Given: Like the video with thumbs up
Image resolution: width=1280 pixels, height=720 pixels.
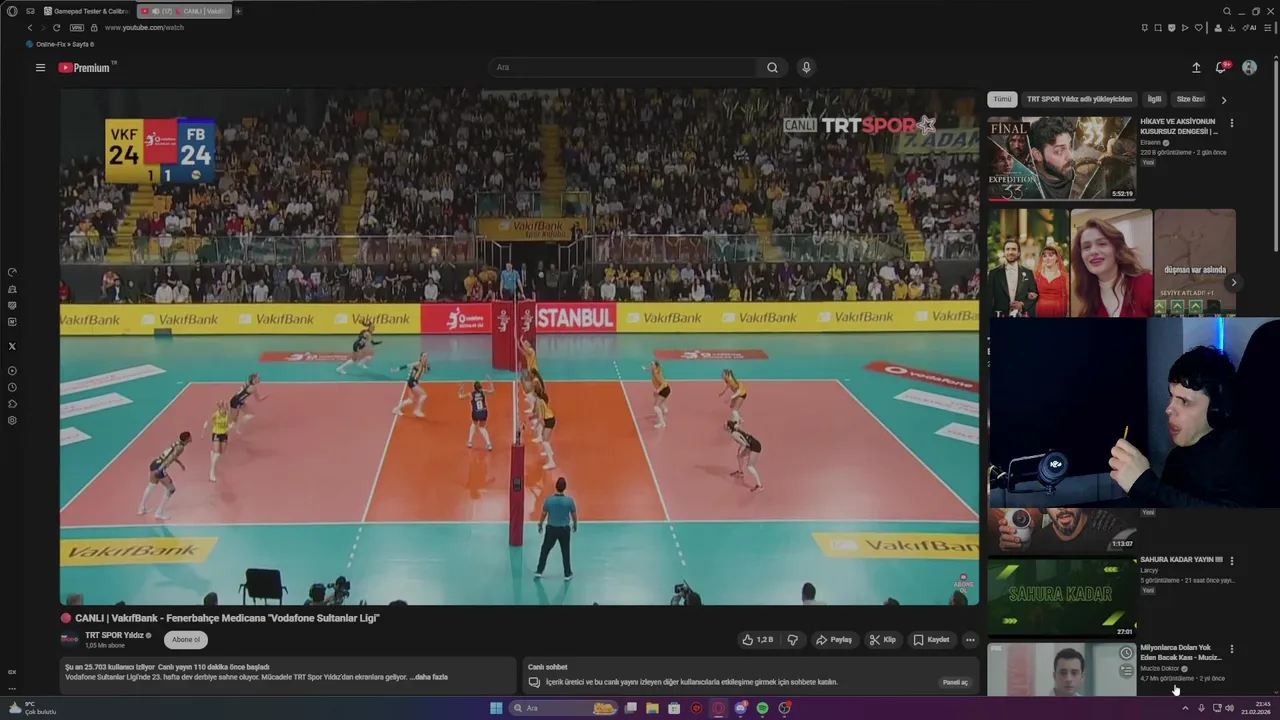Looking at the screenshot, I should 758,640.
